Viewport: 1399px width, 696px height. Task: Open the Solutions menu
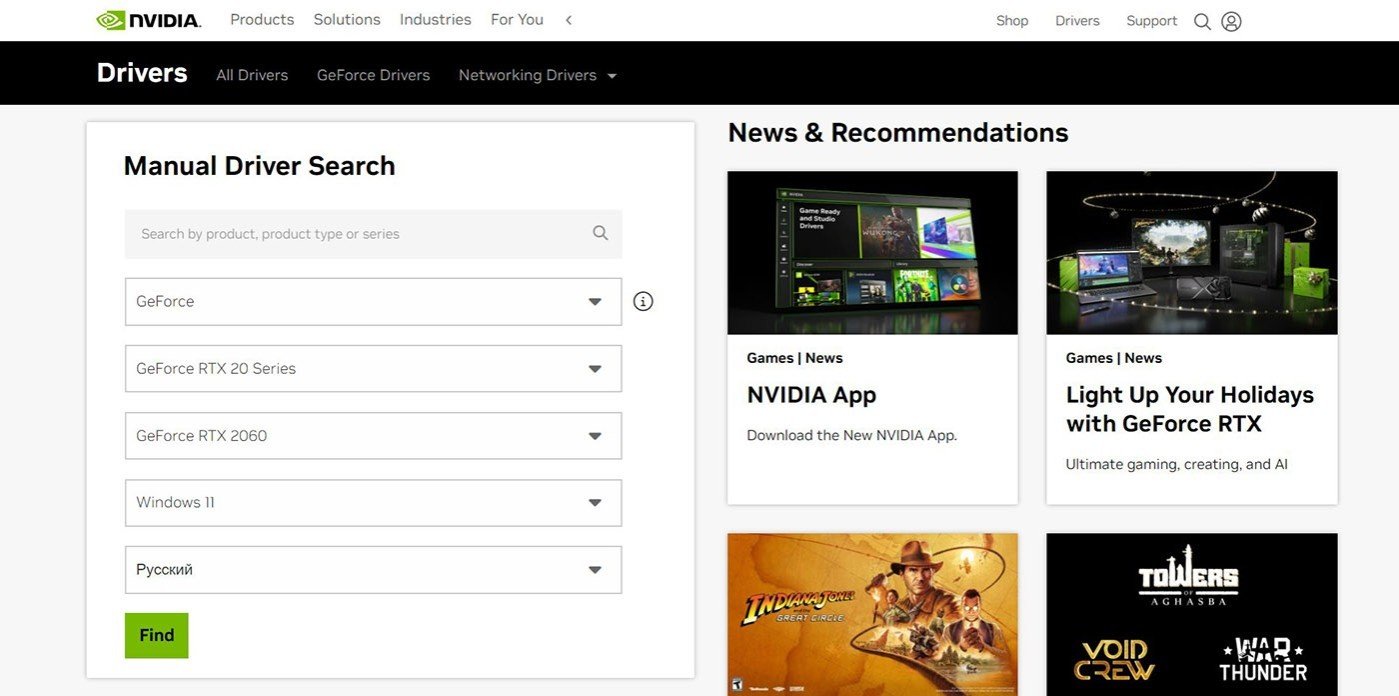click(x=347, y=20)
